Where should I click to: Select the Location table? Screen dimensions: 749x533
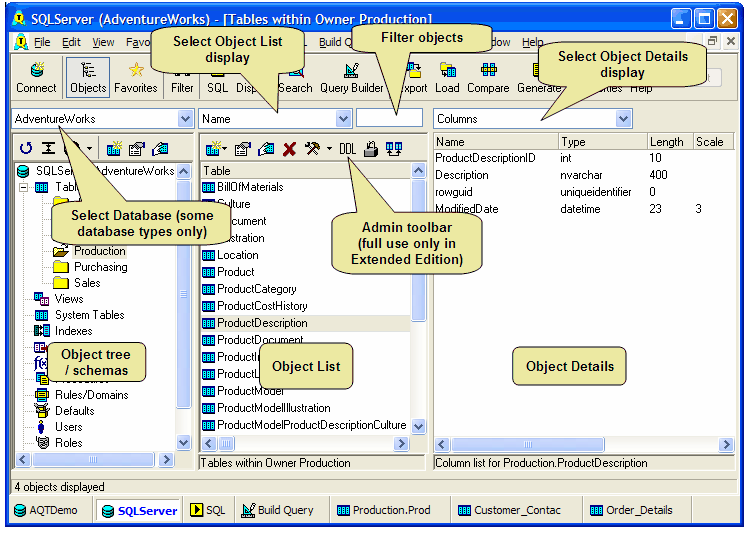click(237, 255)
